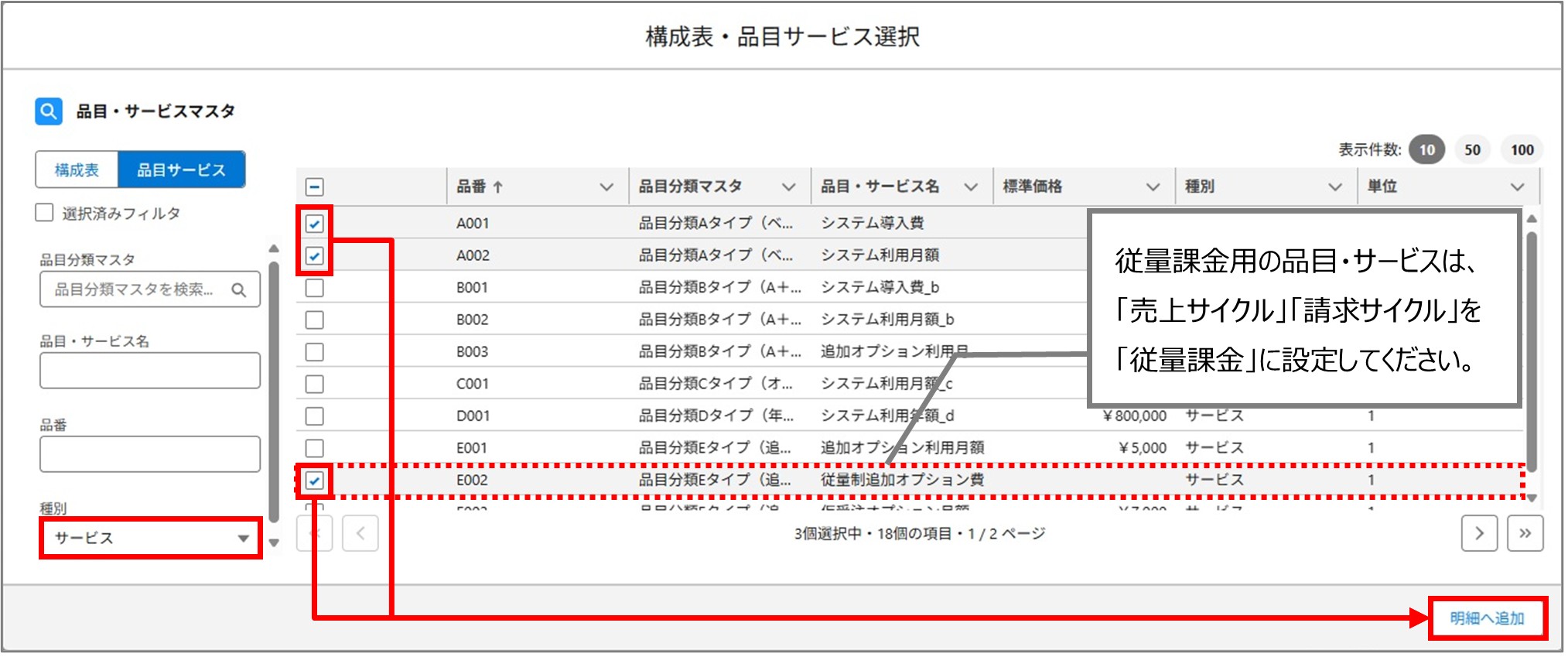Check the C001 row checkbox
1568x657 pixels.
(x=314, y=384)
